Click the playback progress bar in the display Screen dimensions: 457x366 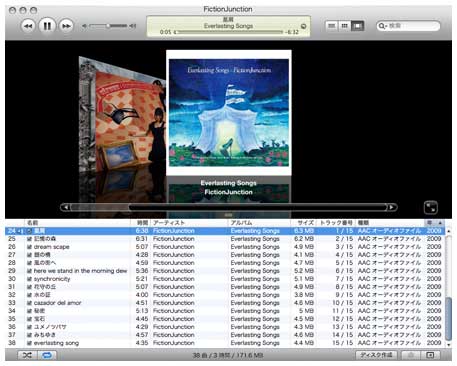(230, 32)
